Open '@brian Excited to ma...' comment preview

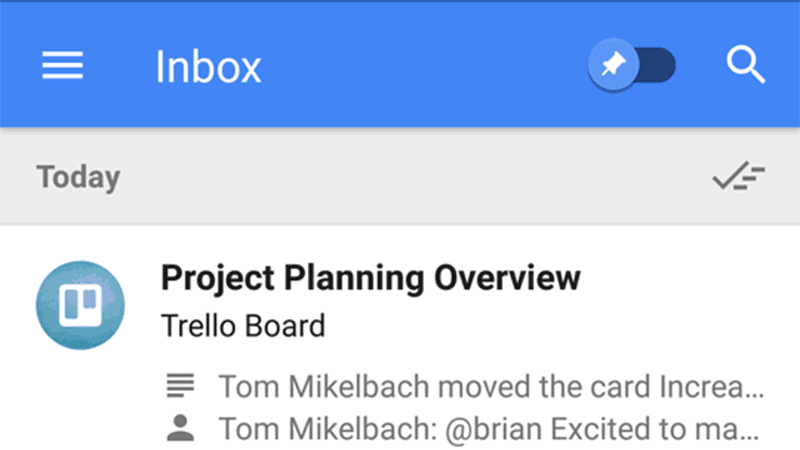602,429
